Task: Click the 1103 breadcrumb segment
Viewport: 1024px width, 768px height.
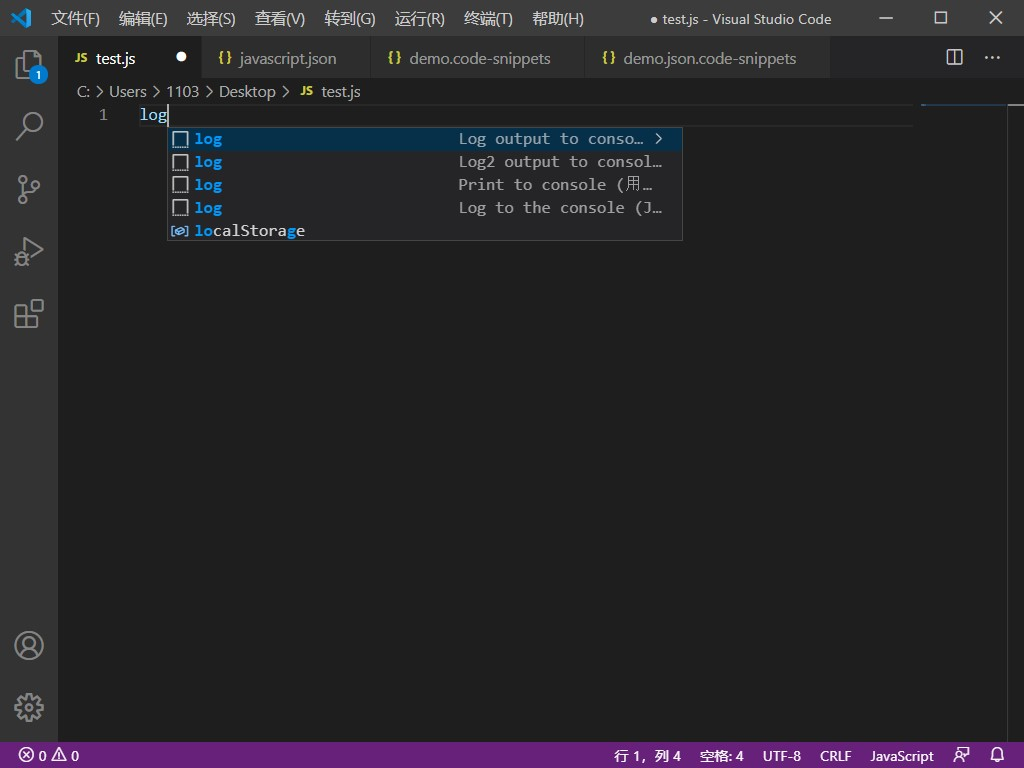Action: (182, 91)
